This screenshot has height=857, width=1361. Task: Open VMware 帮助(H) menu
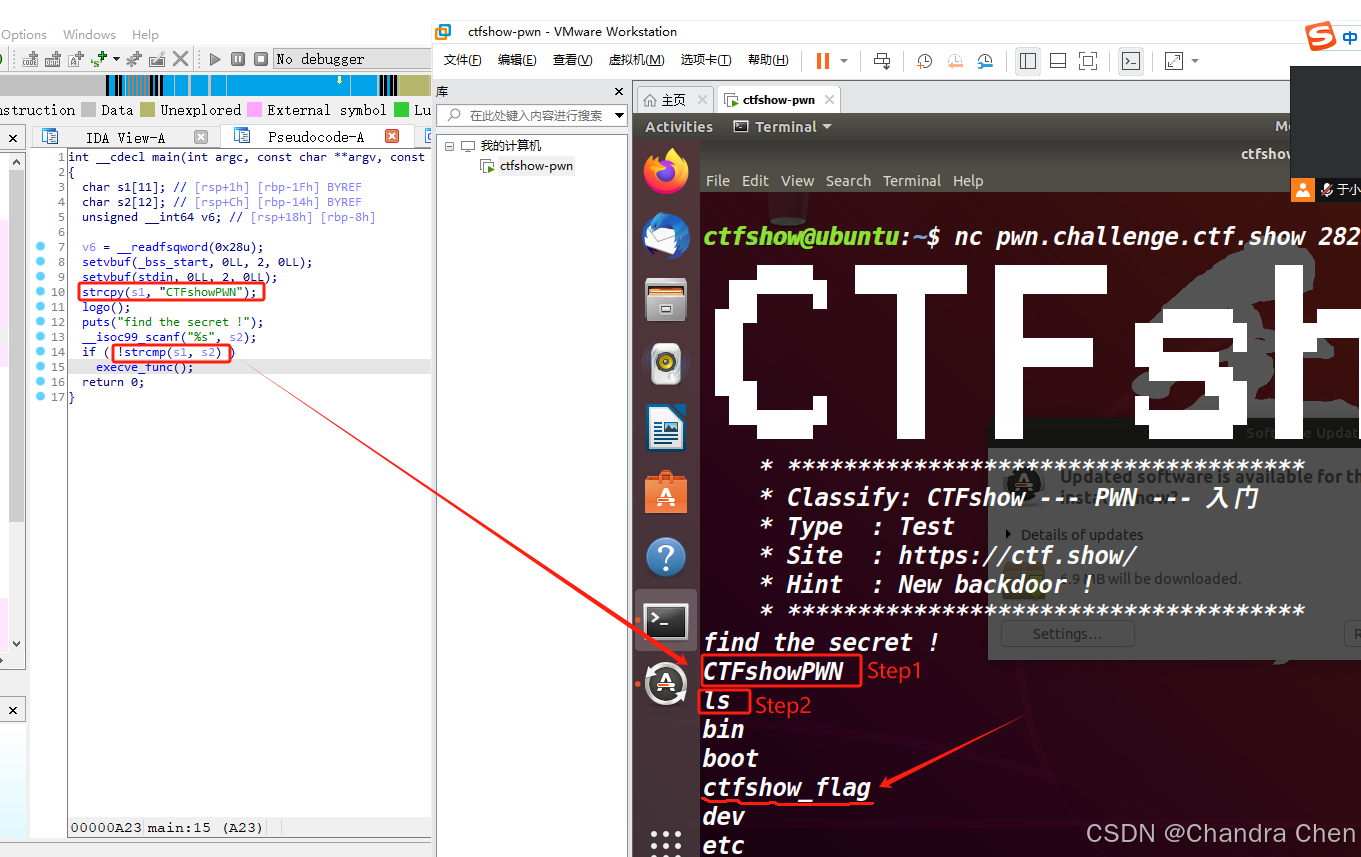pyautogui.click(x=768, y=61)
